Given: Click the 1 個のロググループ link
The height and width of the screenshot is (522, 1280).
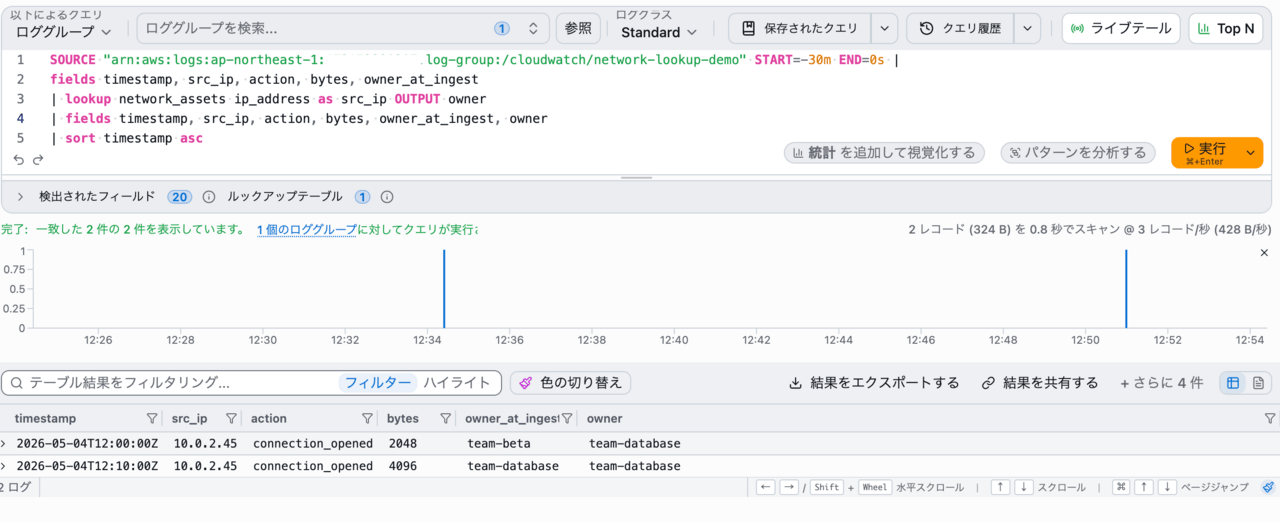Looking at the screenshot, I should pos(307,229).
